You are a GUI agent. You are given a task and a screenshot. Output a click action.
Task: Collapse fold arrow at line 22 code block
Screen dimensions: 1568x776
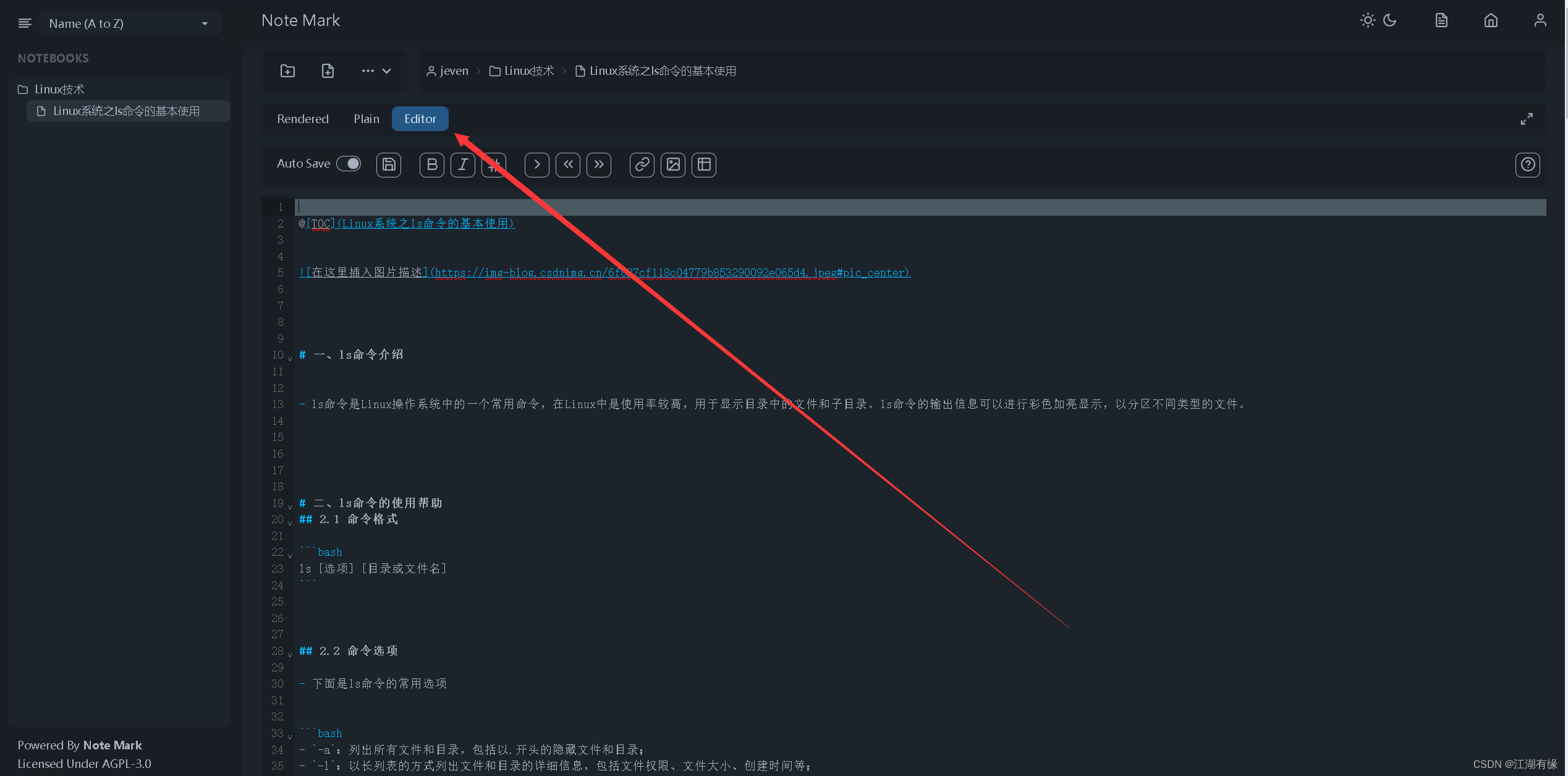(x=290, y=555)
